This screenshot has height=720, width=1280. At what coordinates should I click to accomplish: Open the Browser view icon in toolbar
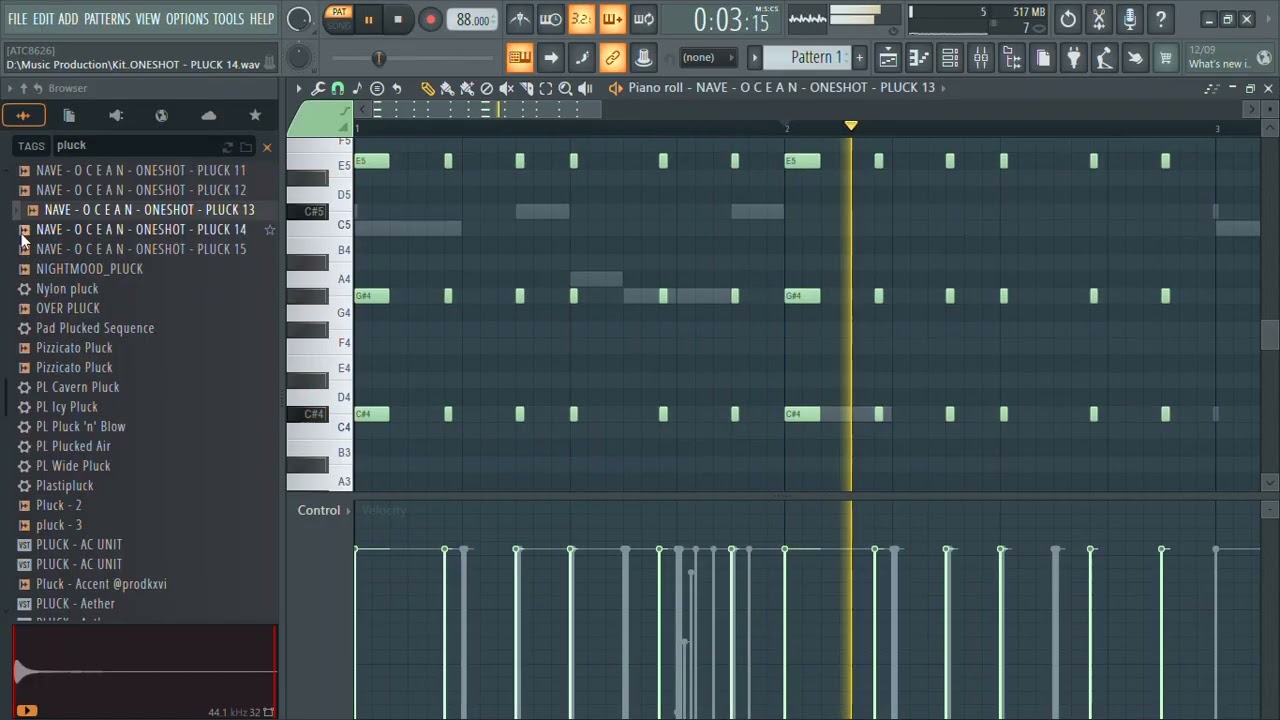[1012, 57]
